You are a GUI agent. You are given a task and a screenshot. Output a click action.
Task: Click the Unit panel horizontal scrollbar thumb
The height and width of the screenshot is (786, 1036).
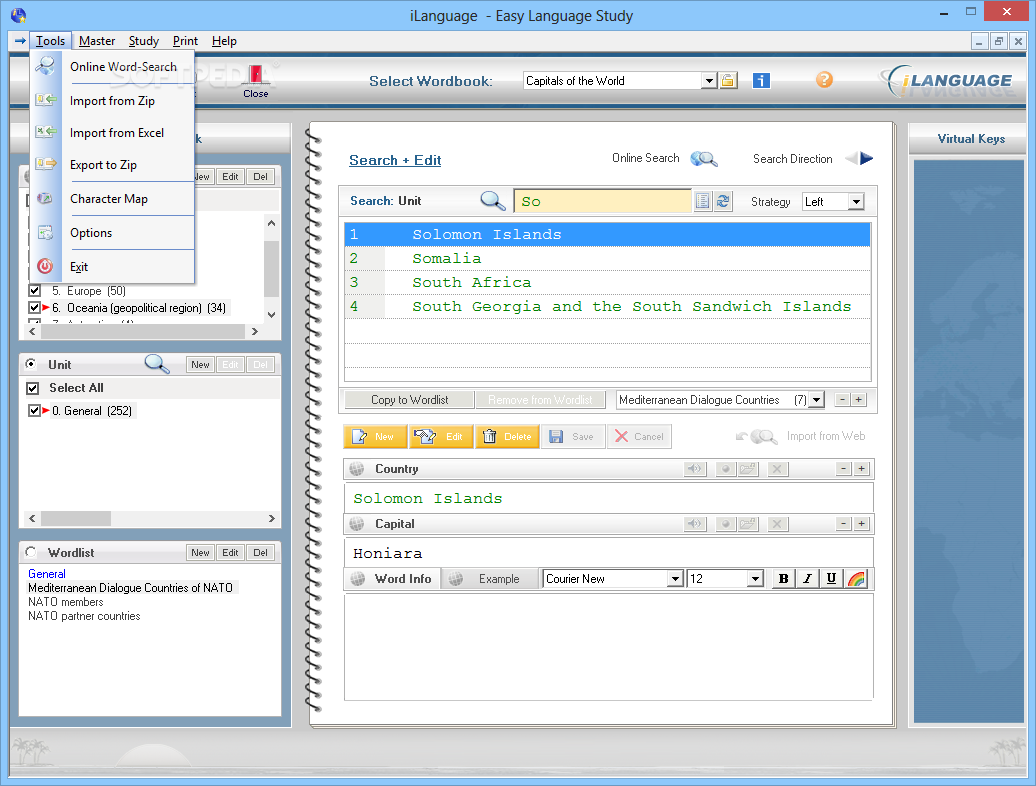pyautogui.click(x=76, y=518)
